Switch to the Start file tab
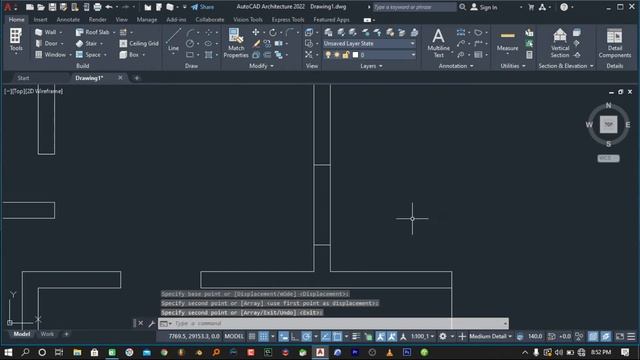The width and height of the screenshot is (640, 360). [x=23, y=78]
